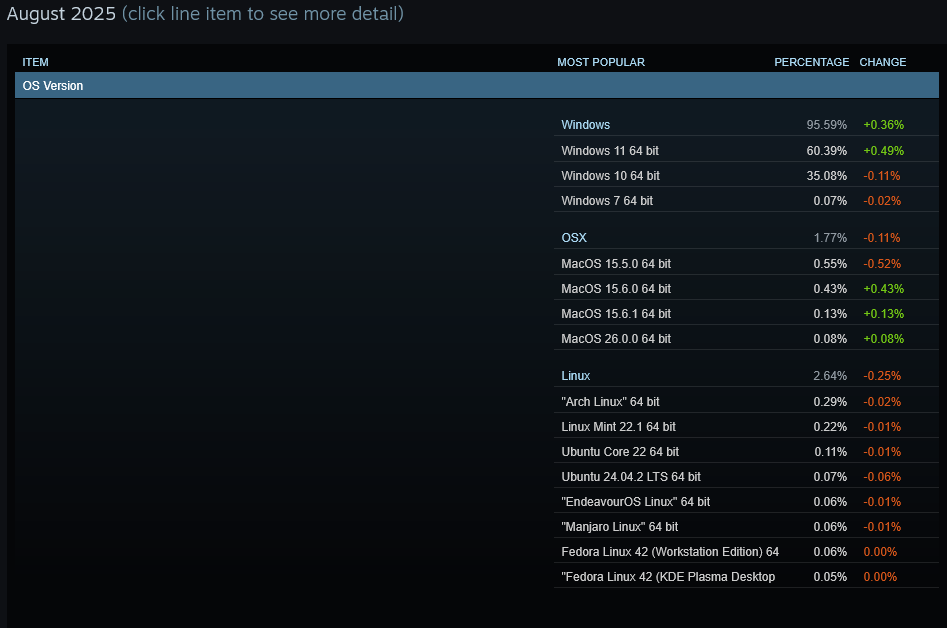The width and height of the screenshot is (947, 628).
Task: Click the -0.25% Linux change value
Action: 882,376
